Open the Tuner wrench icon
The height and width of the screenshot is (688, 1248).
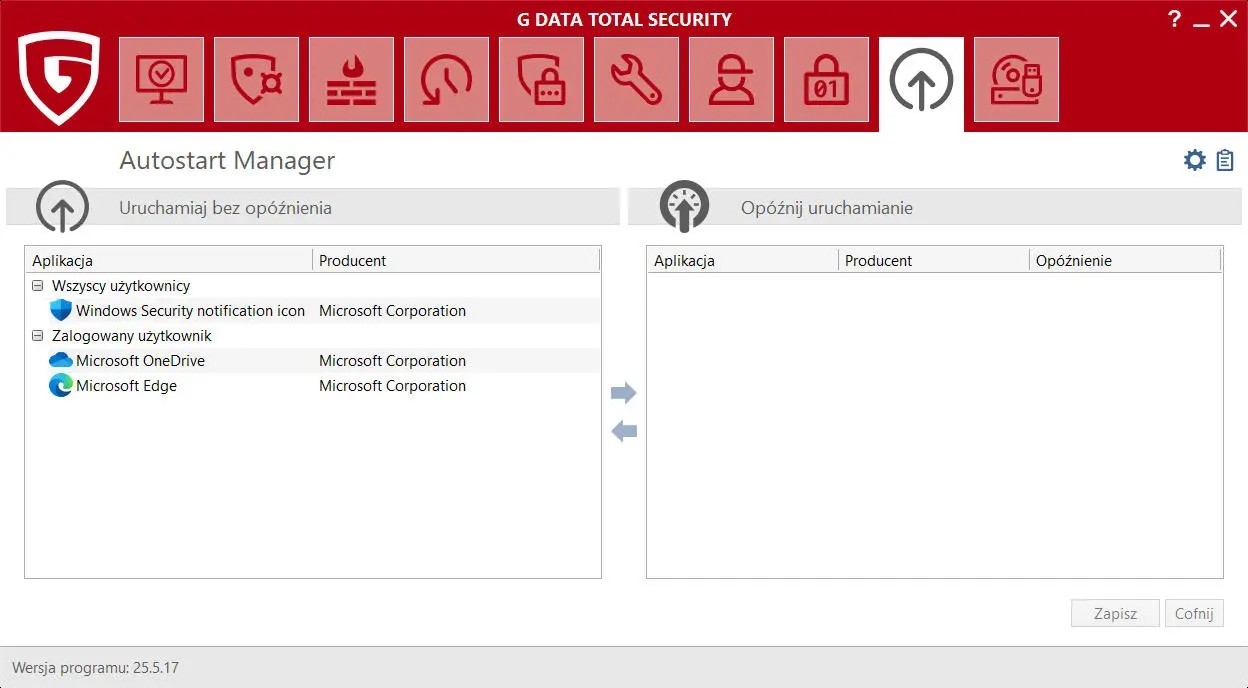pyautogui.click(x=636, y=80)
